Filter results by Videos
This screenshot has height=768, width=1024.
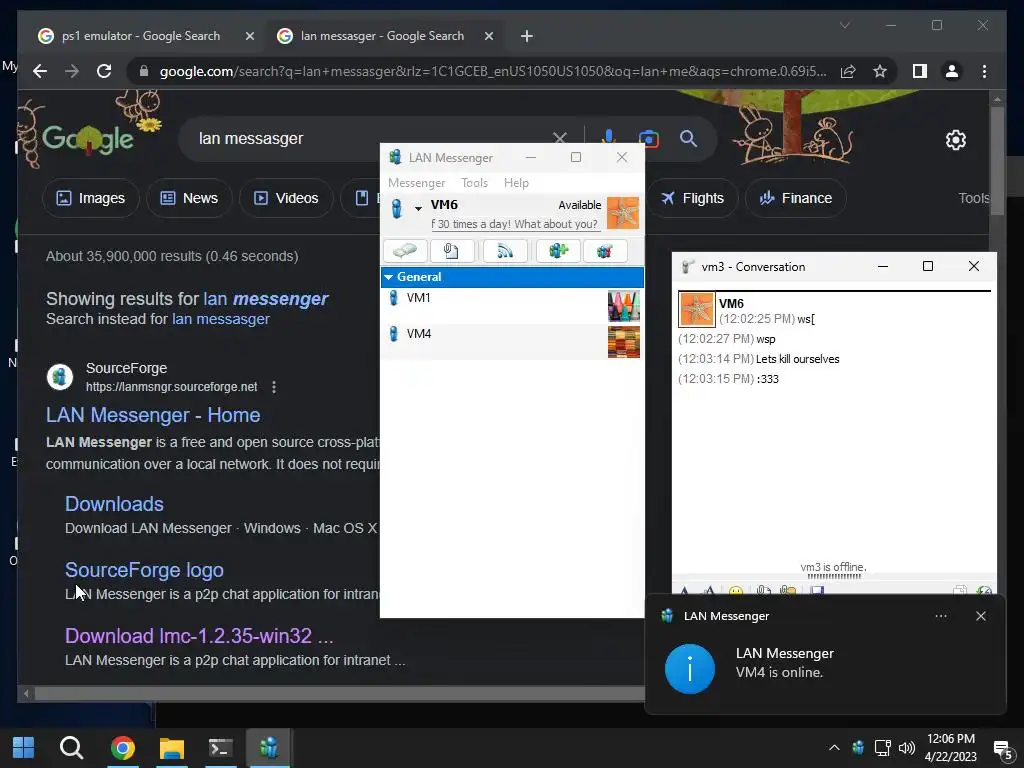click(x=286, y=198)
